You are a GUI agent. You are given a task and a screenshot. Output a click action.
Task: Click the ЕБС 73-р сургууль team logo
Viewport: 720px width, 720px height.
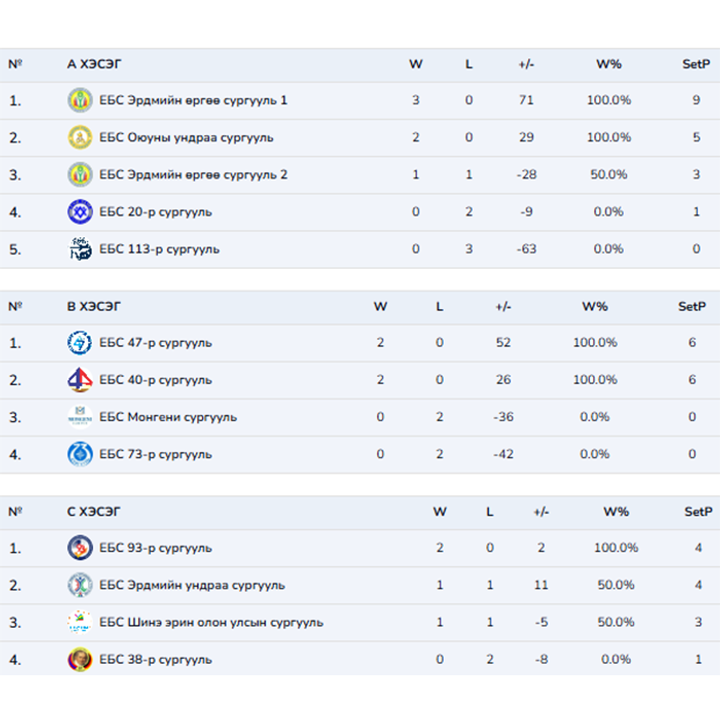click(x=80, y=454)
